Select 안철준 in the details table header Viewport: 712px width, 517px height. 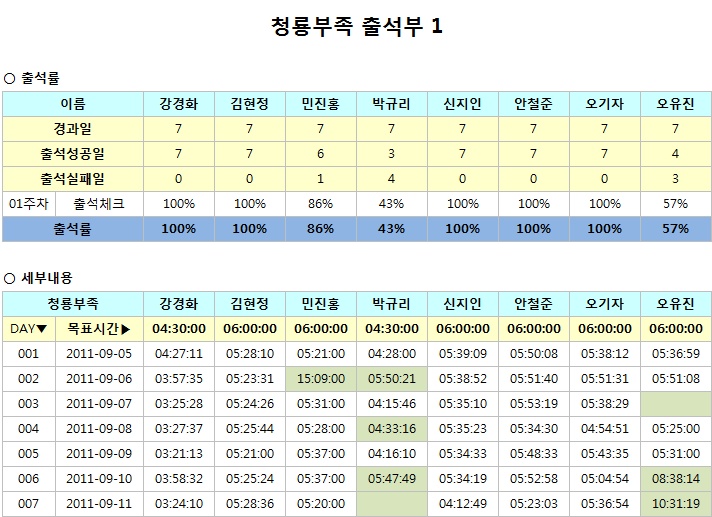534,304
